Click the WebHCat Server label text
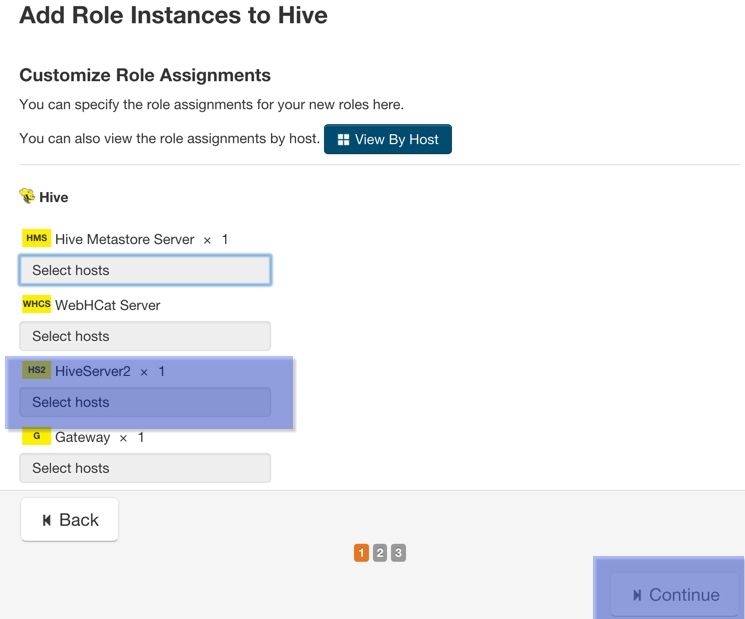This screenshot has width=745, height=619. pos(107,305)
